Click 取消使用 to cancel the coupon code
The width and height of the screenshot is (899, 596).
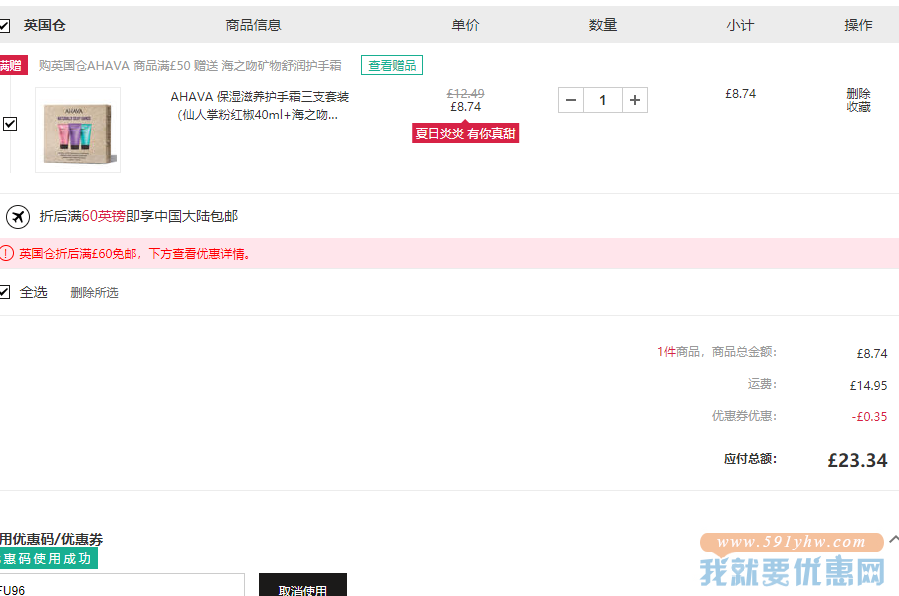point(303,586)
